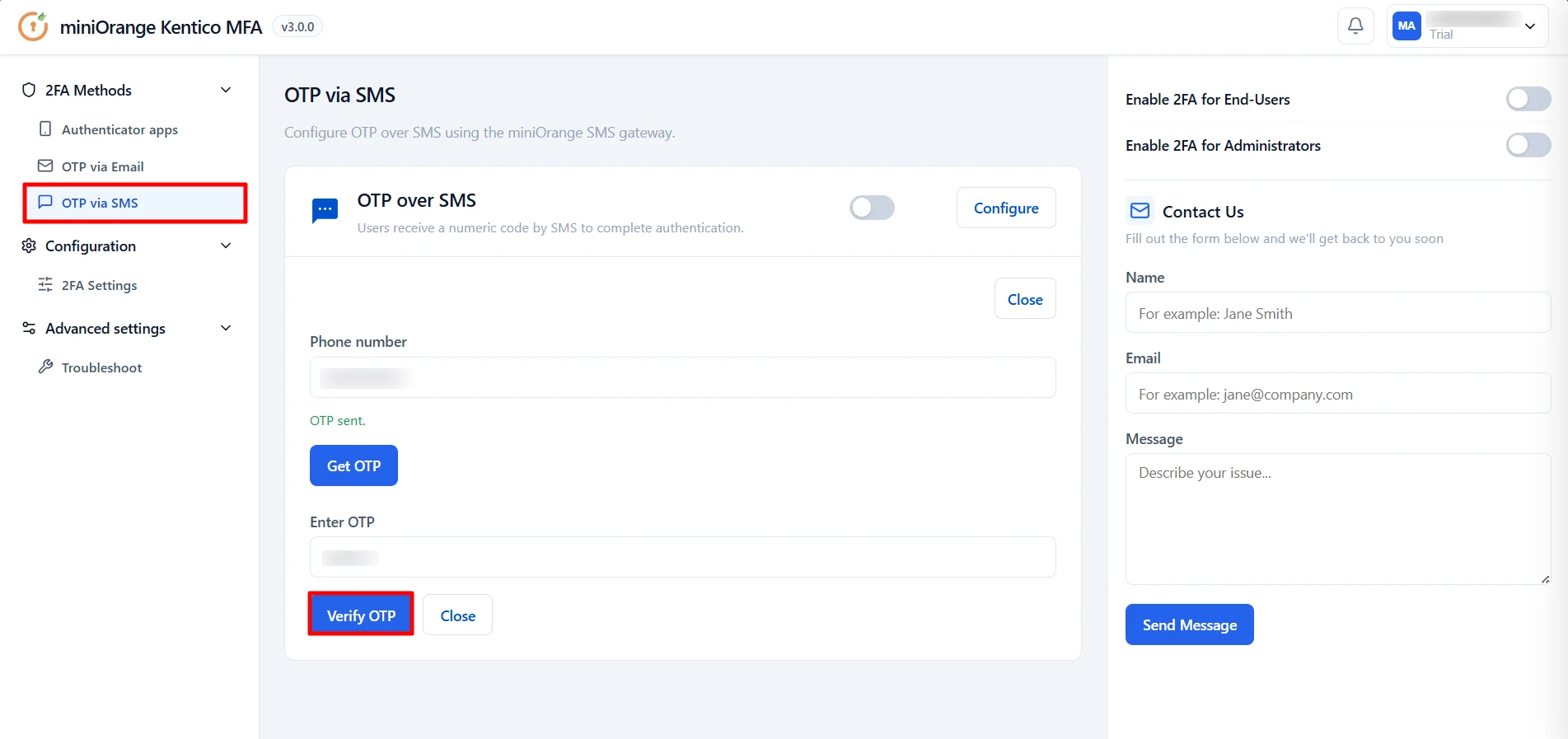Click the Contact Us mail icon
The width and height of the screenshot is (1568, 739).
1140,211
